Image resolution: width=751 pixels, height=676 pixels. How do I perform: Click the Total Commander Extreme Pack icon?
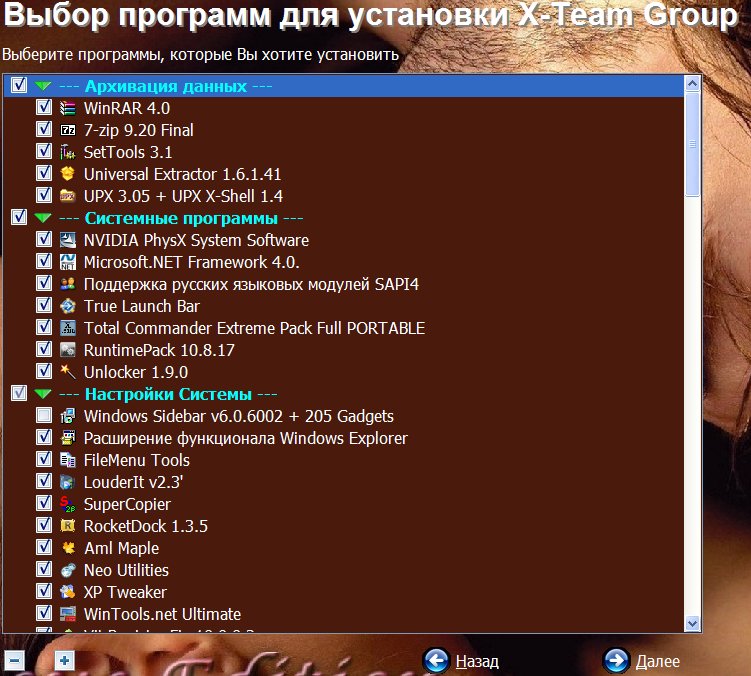pyautogui.click(x=68, y=328)
